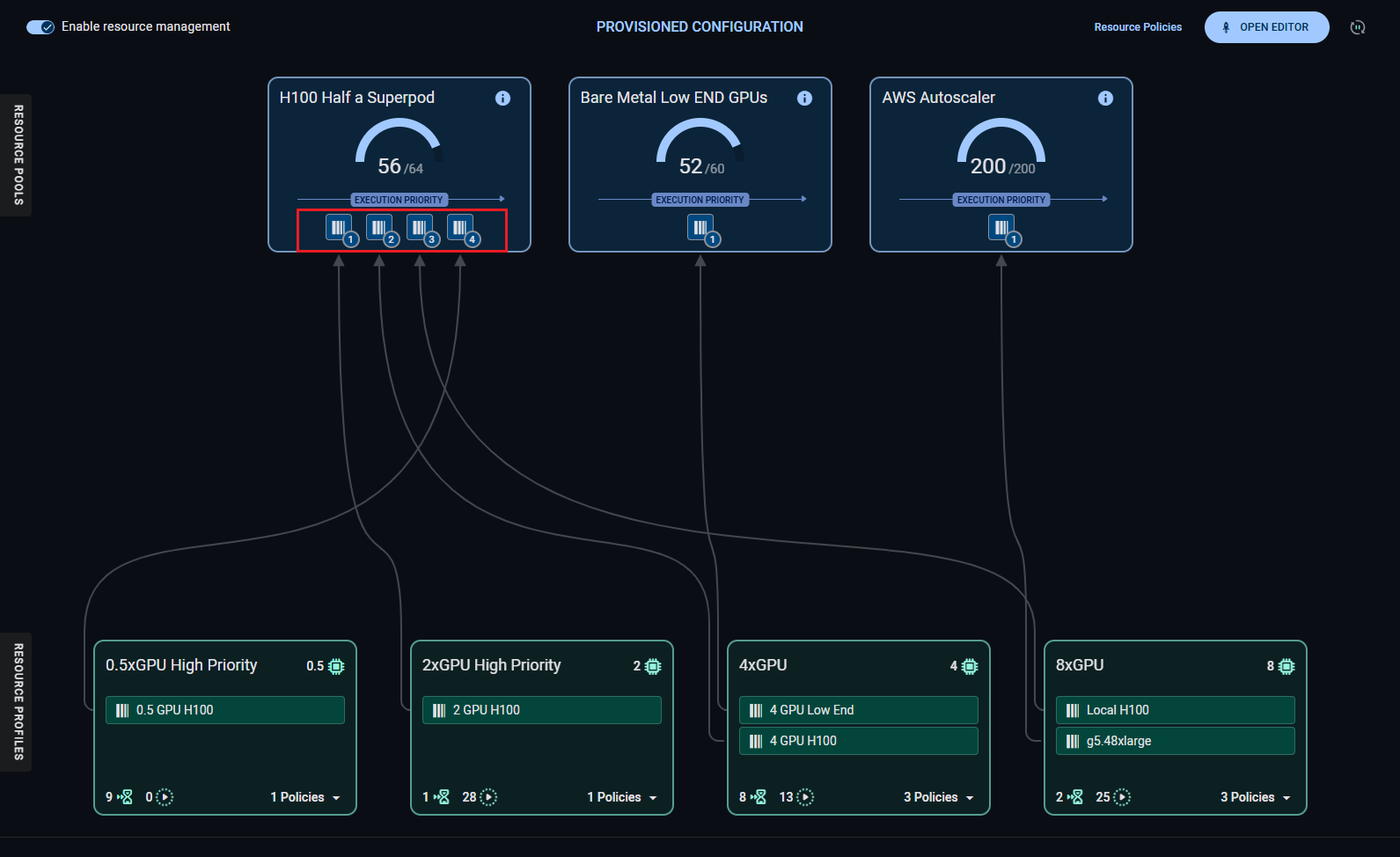
Task: Click info icon on Bare Metal Low END GPUs
Action: click(803, 98)
